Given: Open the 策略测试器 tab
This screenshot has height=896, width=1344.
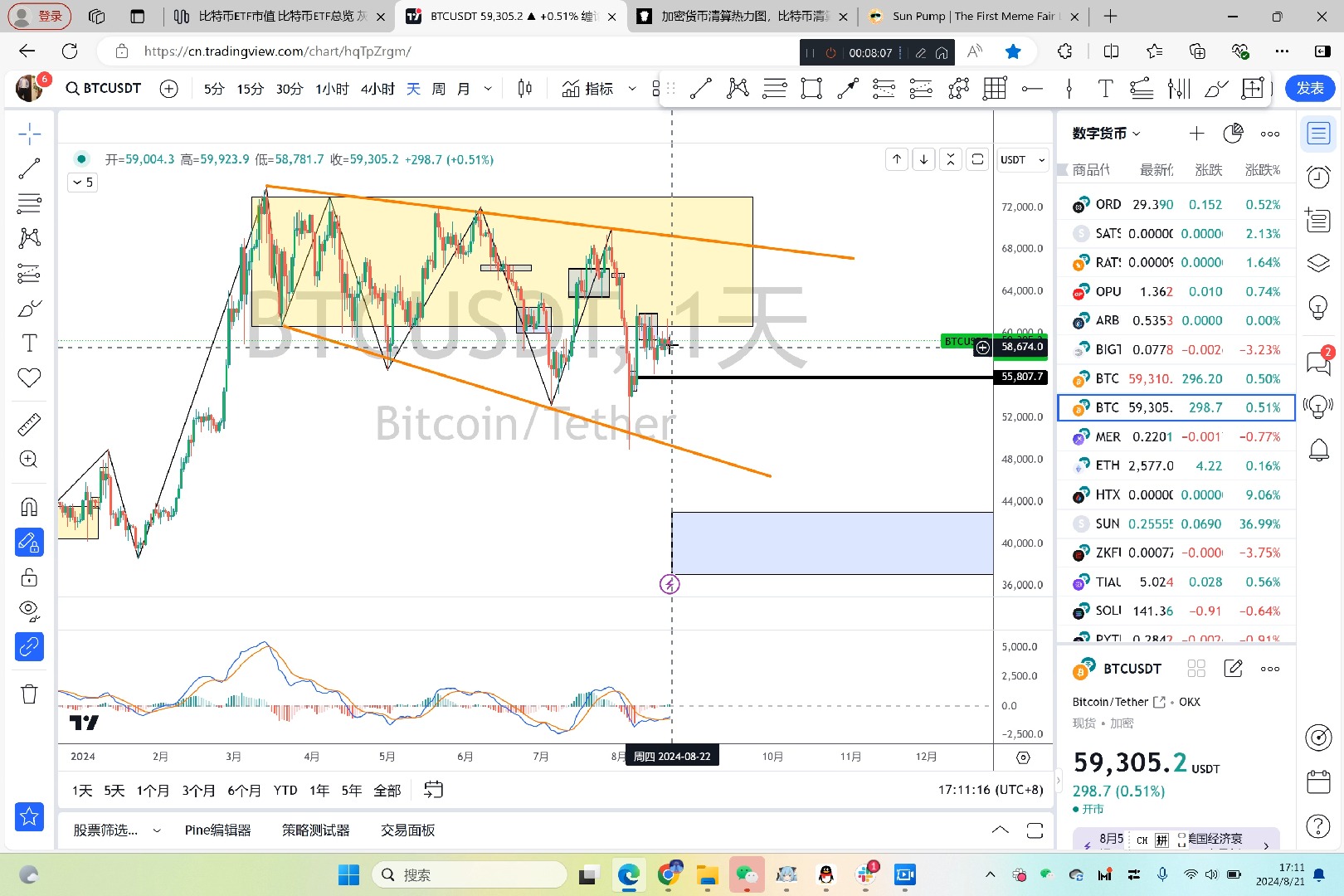Looking at the screenshot, I should pos(315,830).
